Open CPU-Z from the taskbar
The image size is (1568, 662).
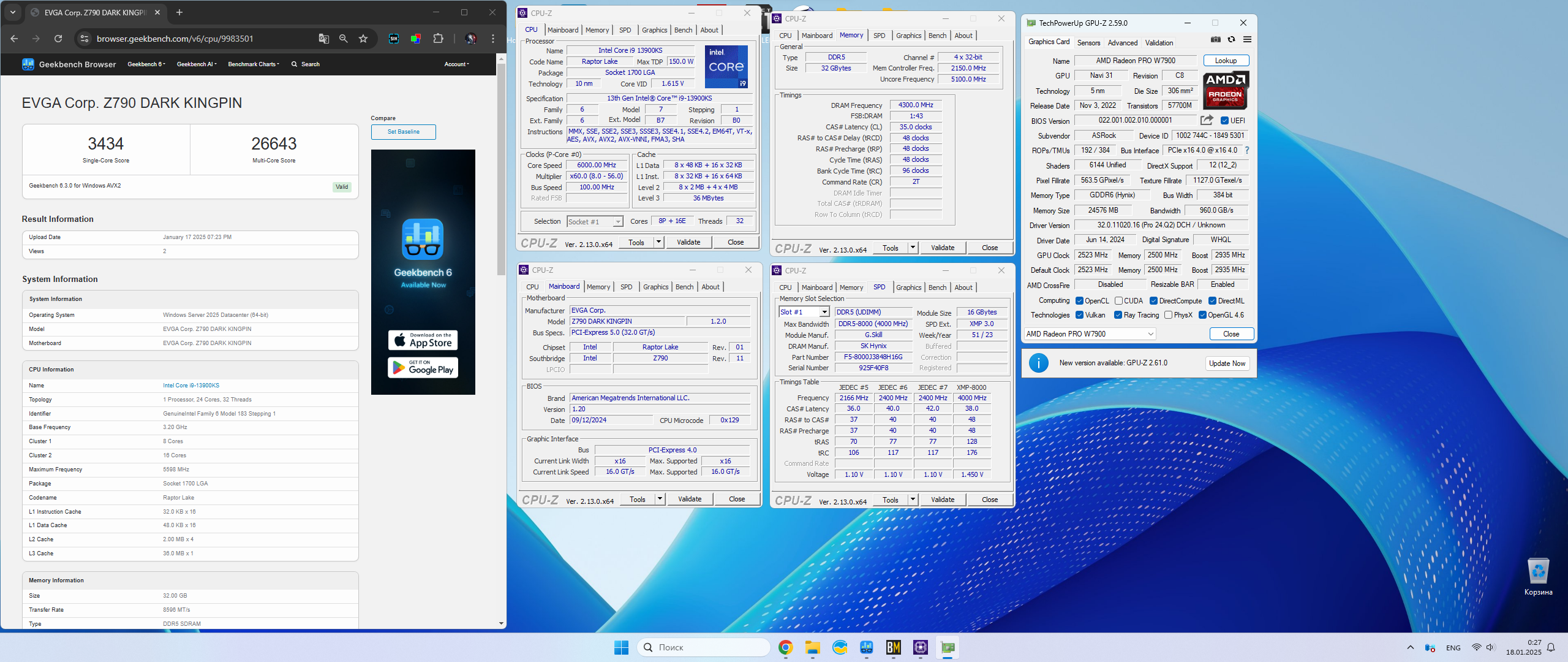(x=921, y=647)
